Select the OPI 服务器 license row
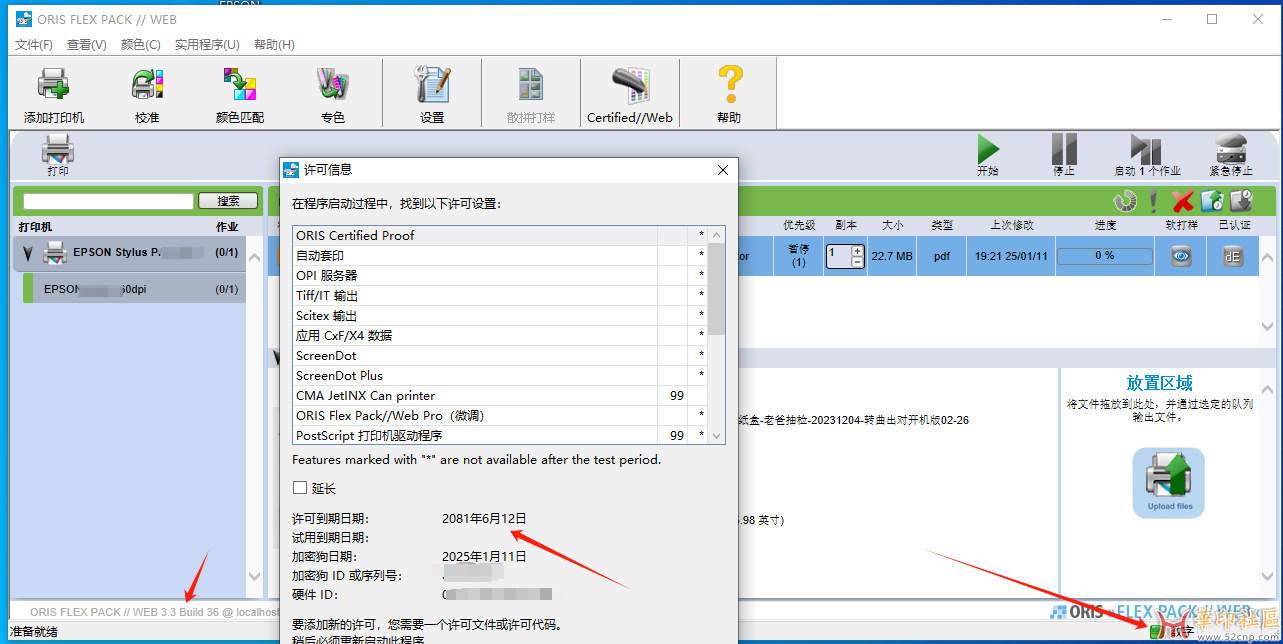 [x=500, y=275]
